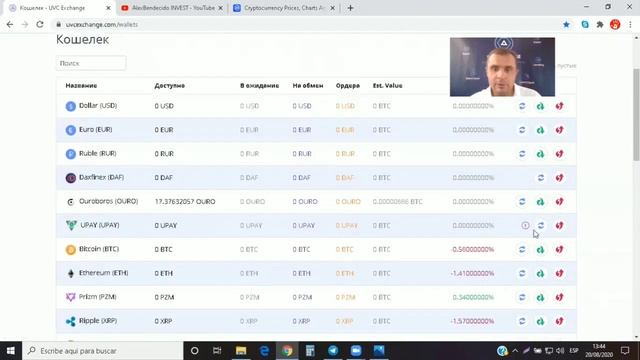The image size is (640, 360).
Task: Click the bookmark star icon
Action: point(566,24)
